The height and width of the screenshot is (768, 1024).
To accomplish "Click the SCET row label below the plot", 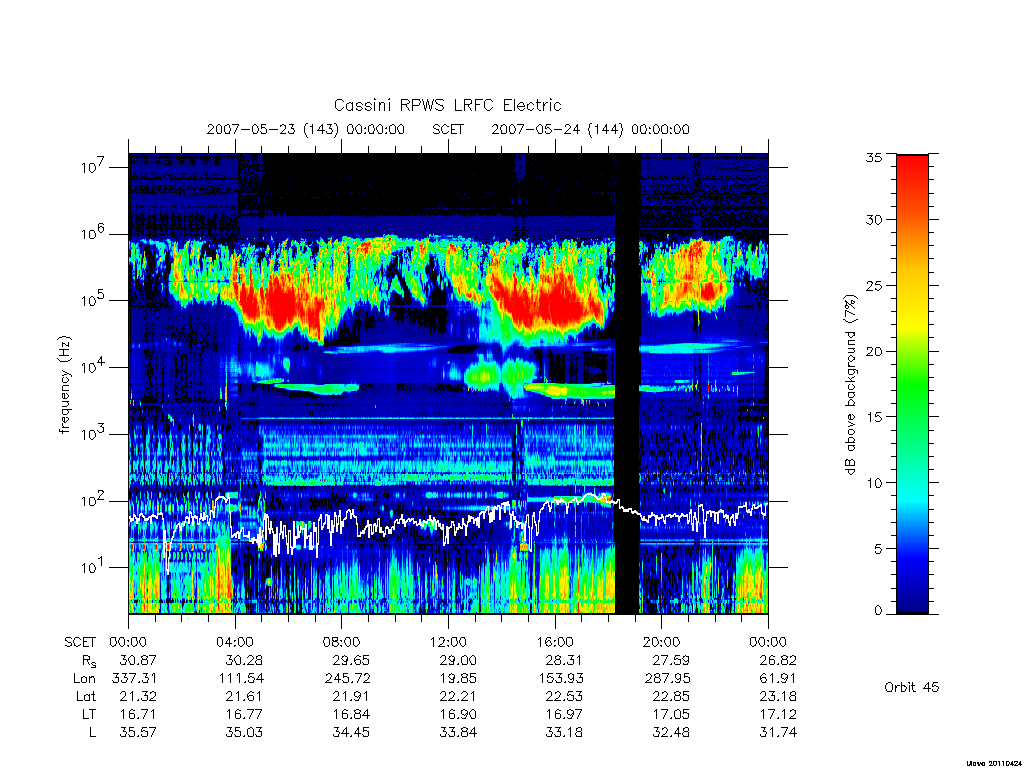I will coord(80,642).
